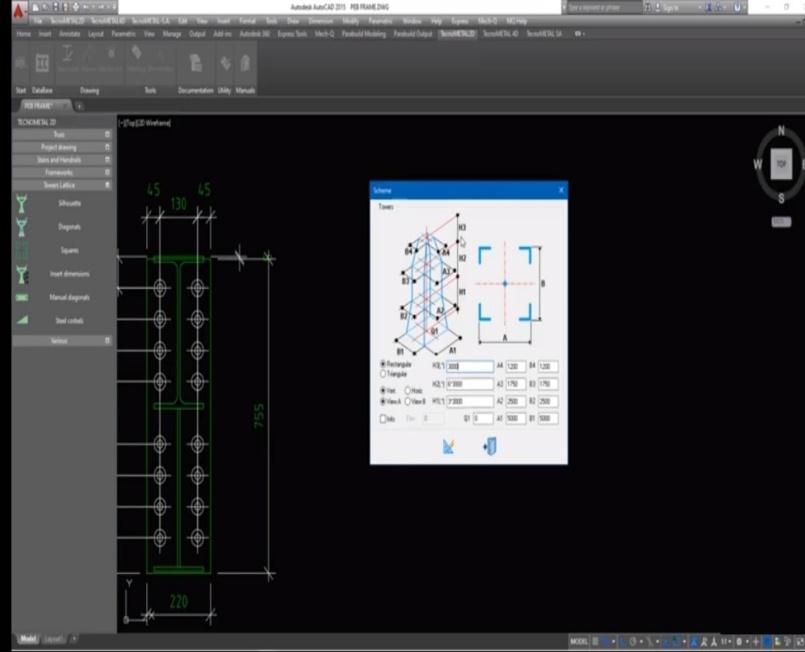Click the Silhouette command label
Screen dimensions: 805x652
[x=69, y=203]
